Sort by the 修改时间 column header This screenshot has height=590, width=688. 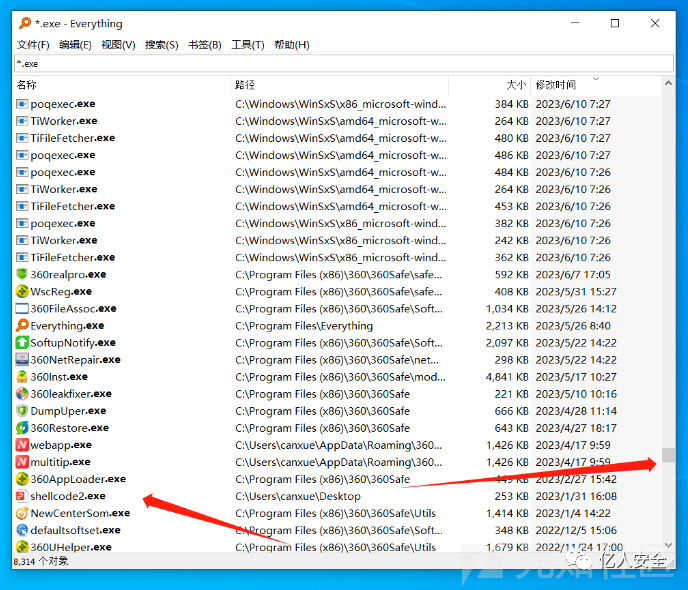(595, 85)
